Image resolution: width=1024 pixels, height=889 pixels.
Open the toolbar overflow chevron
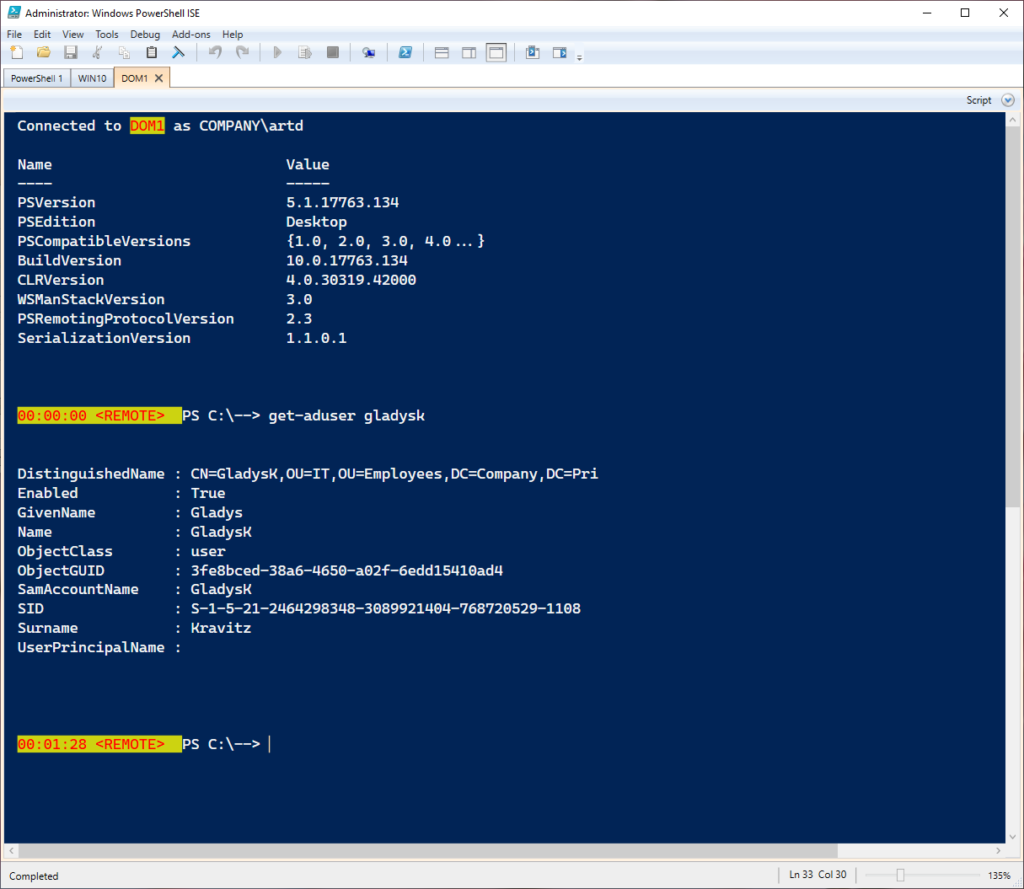pyautogui.click(x=578, y=57)
